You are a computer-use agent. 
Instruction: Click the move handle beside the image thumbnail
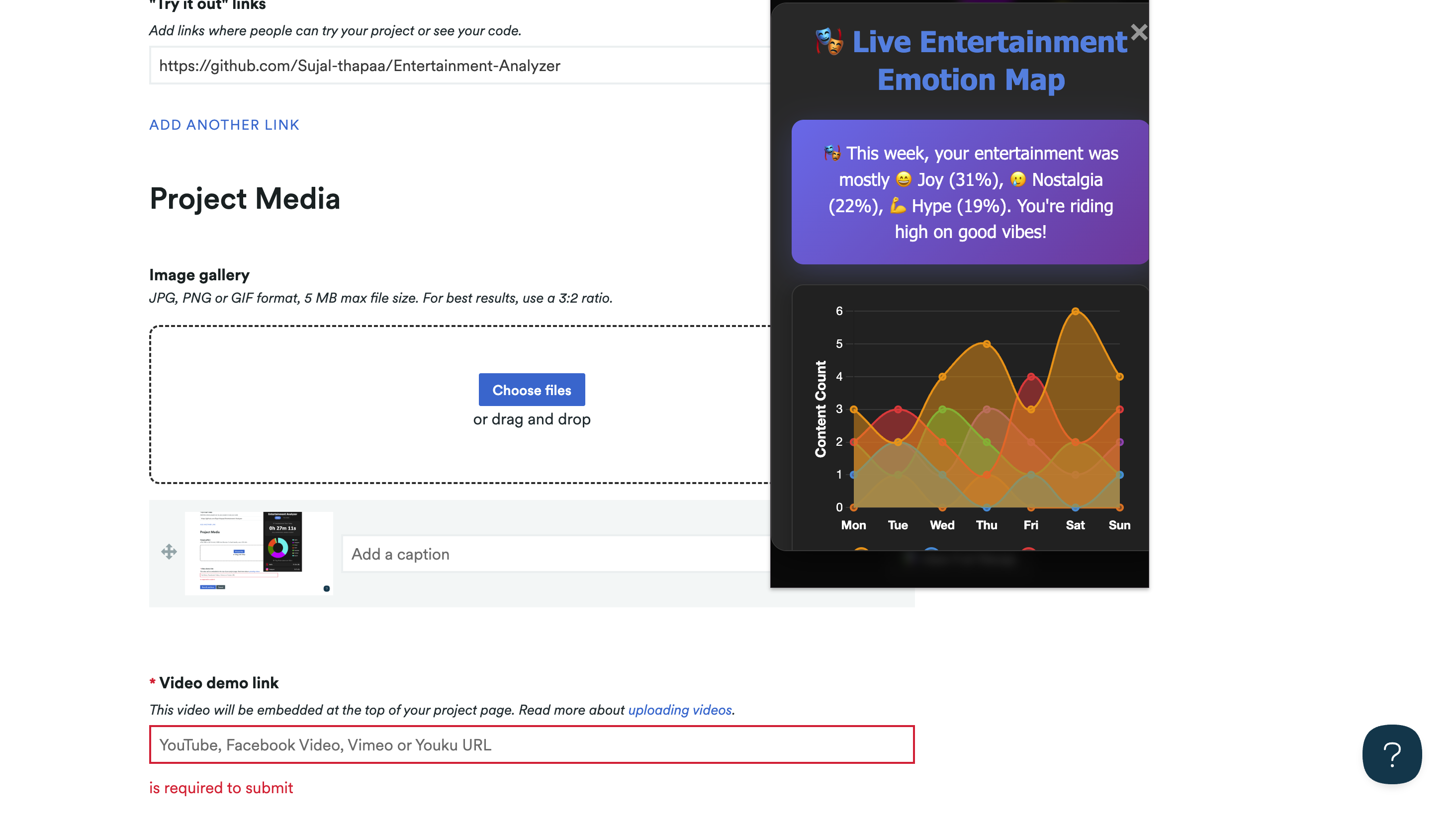click(x=169, y=552)
